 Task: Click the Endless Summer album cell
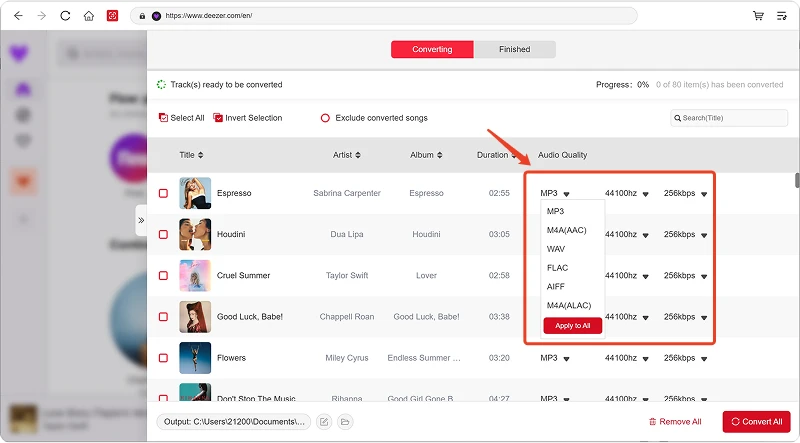(424, 358)
